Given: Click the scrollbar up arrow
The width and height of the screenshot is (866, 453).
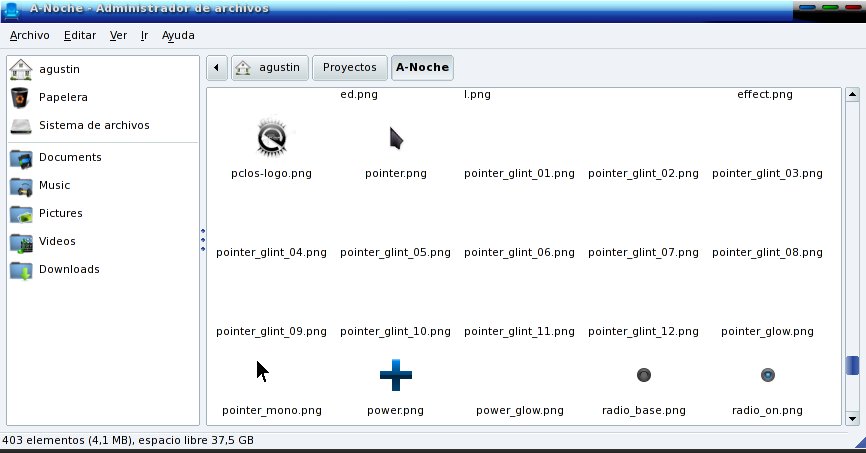Looking at the screenshot, I should 852,96.
